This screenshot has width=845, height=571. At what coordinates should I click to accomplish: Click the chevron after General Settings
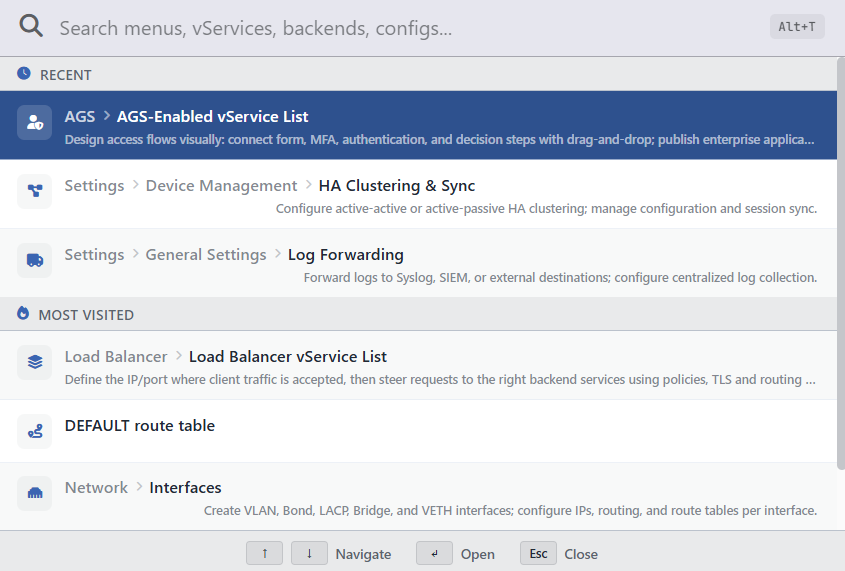278,254
